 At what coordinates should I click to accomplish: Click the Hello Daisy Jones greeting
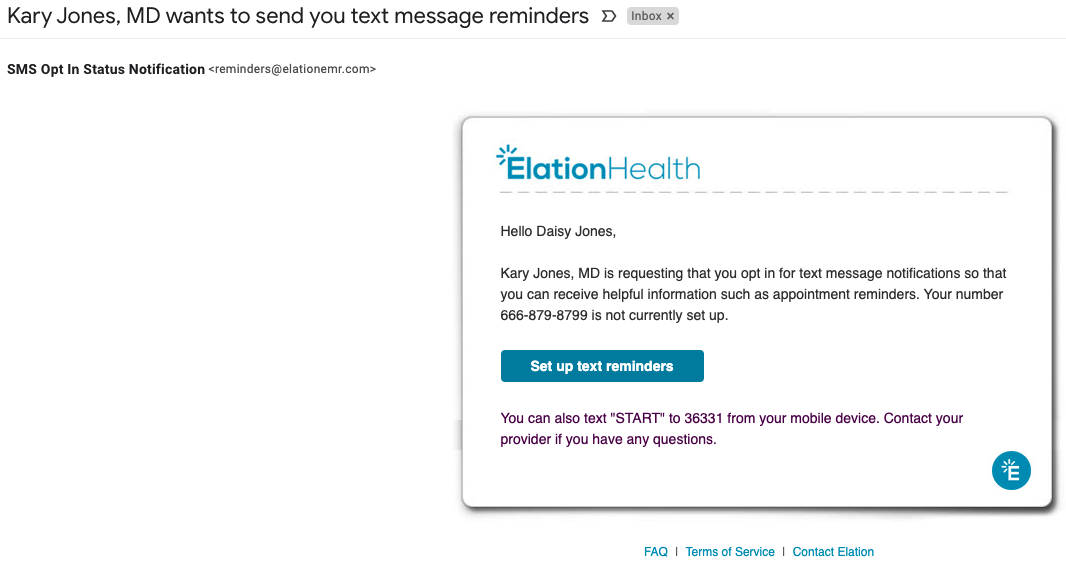(558, 232)
